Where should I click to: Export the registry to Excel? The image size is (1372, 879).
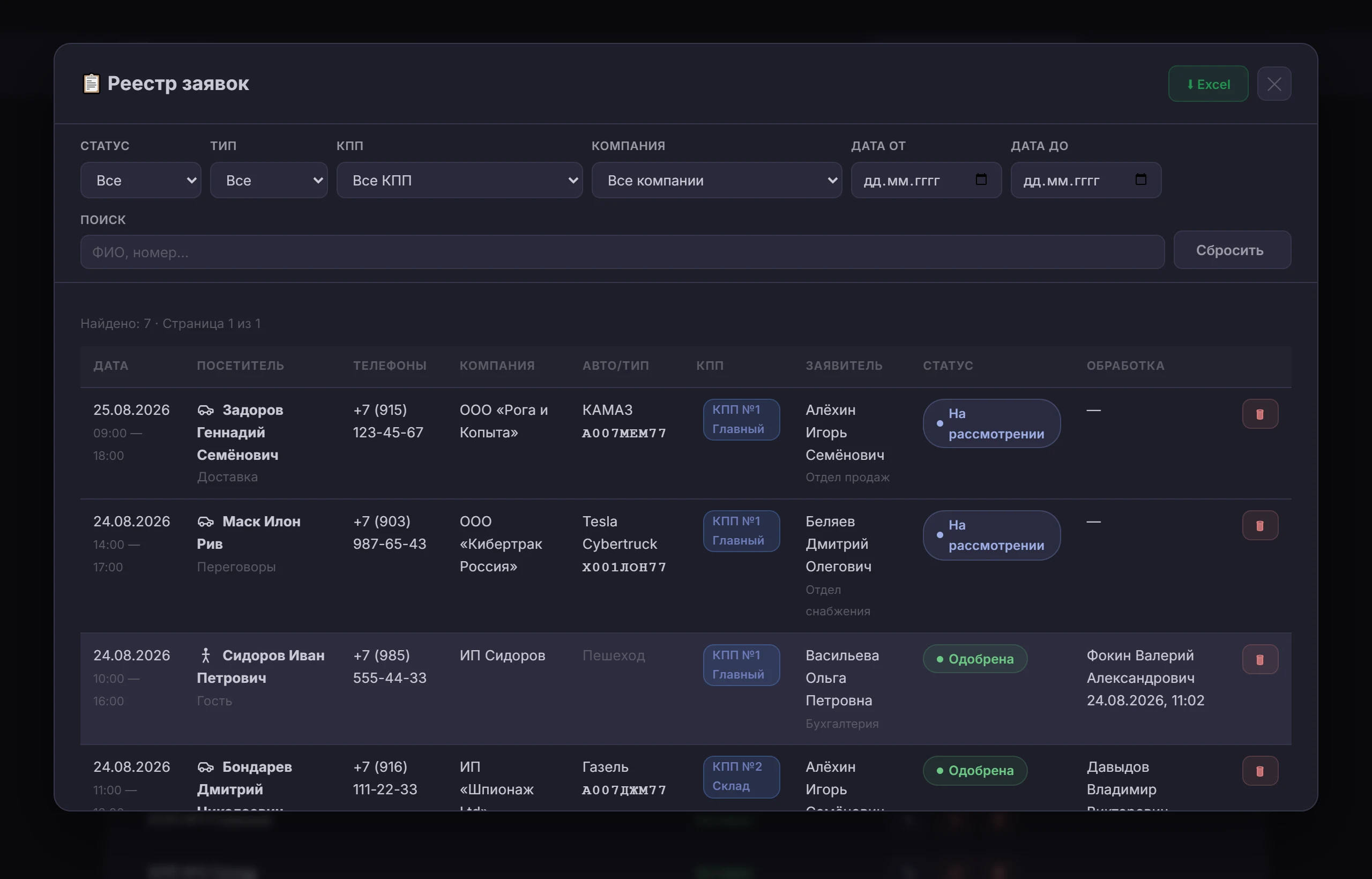1207,84
